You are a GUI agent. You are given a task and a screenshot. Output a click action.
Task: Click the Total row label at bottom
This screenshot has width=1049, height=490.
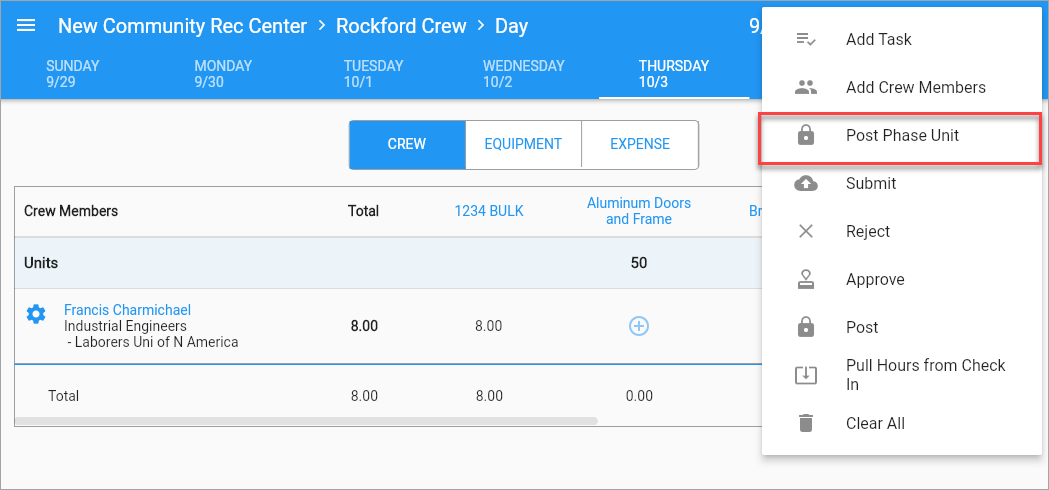point(64,396)
